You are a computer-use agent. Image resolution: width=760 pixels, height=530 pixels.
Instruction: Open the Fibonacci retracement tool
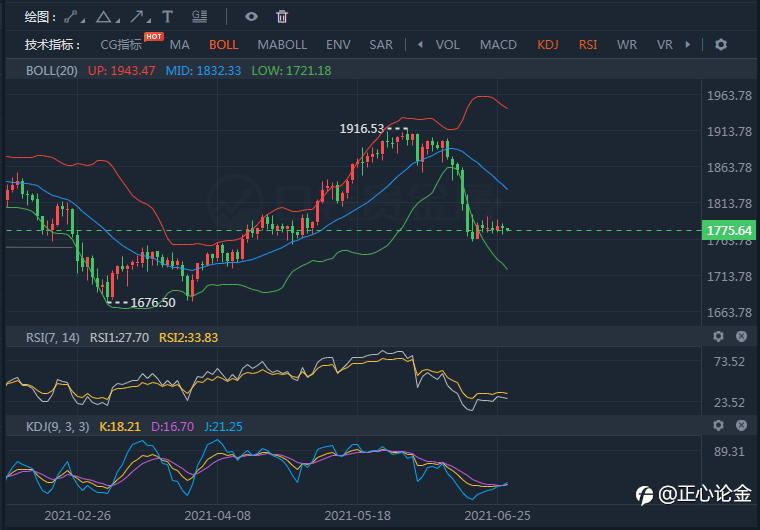pyautogui.click(x=200, y=16)
